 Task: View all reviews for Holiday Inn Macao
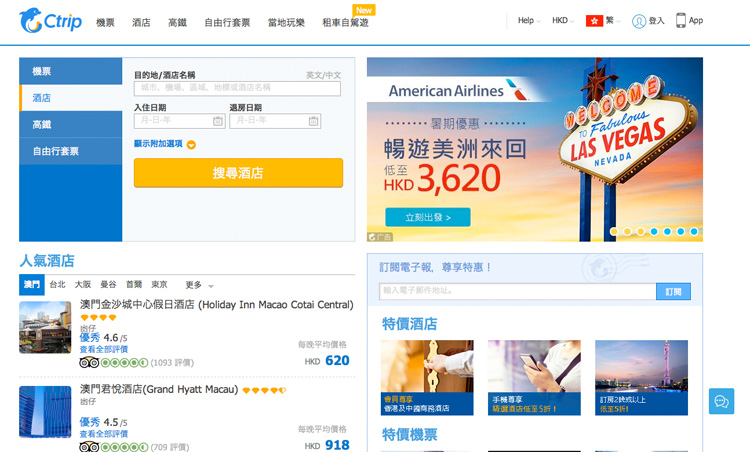point(103,349)
